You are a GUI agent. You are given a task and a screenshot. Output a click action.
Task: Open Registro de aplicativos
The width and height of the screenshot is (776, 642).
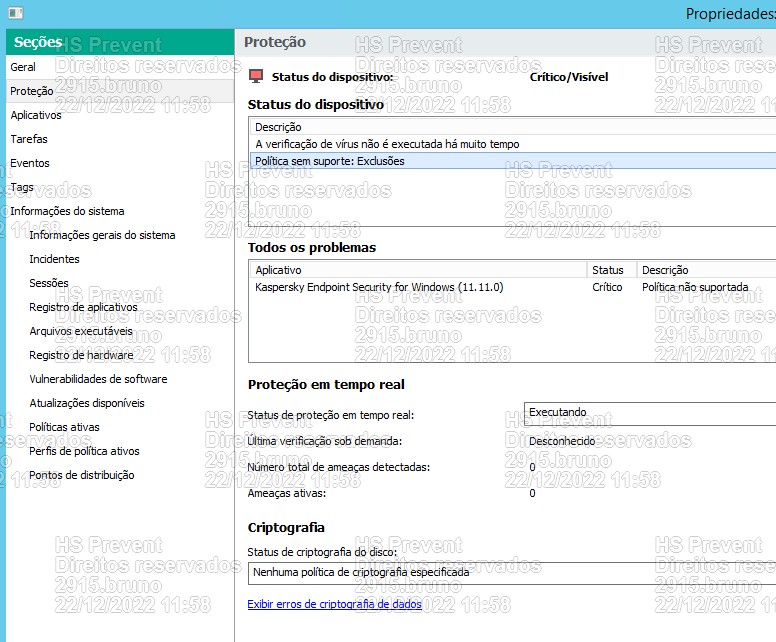(x=83, y=307)
